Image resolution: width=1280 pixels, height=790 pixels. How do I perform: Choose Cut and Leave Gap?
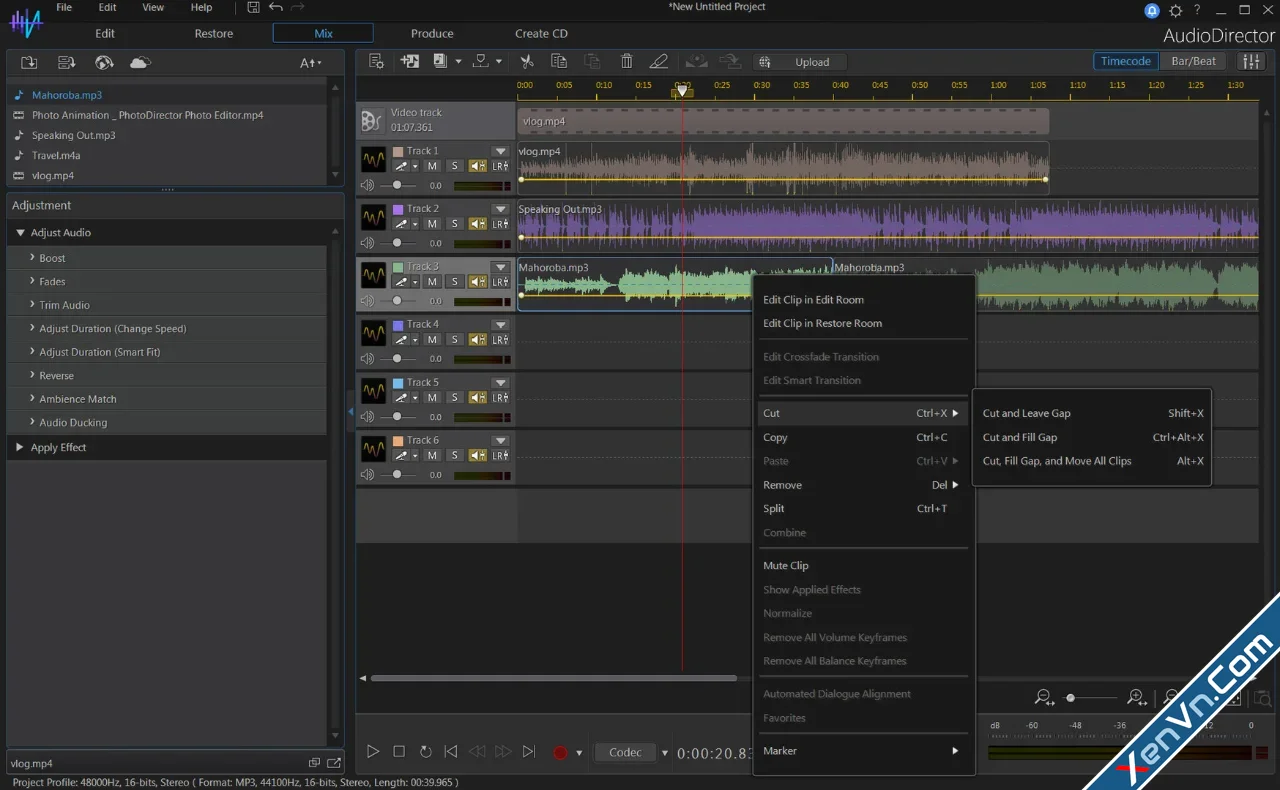coord(1092,413)
